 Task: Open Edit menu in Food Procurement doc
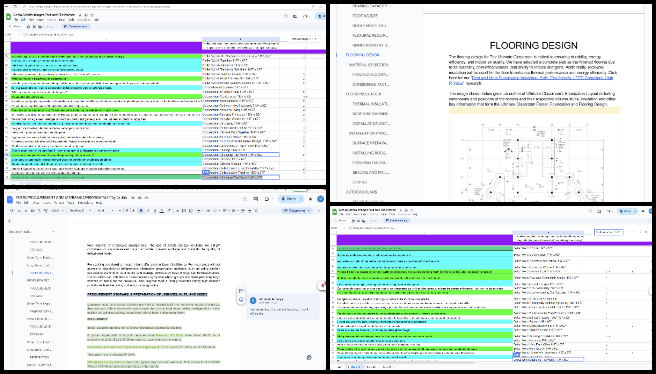pos(26,203)
